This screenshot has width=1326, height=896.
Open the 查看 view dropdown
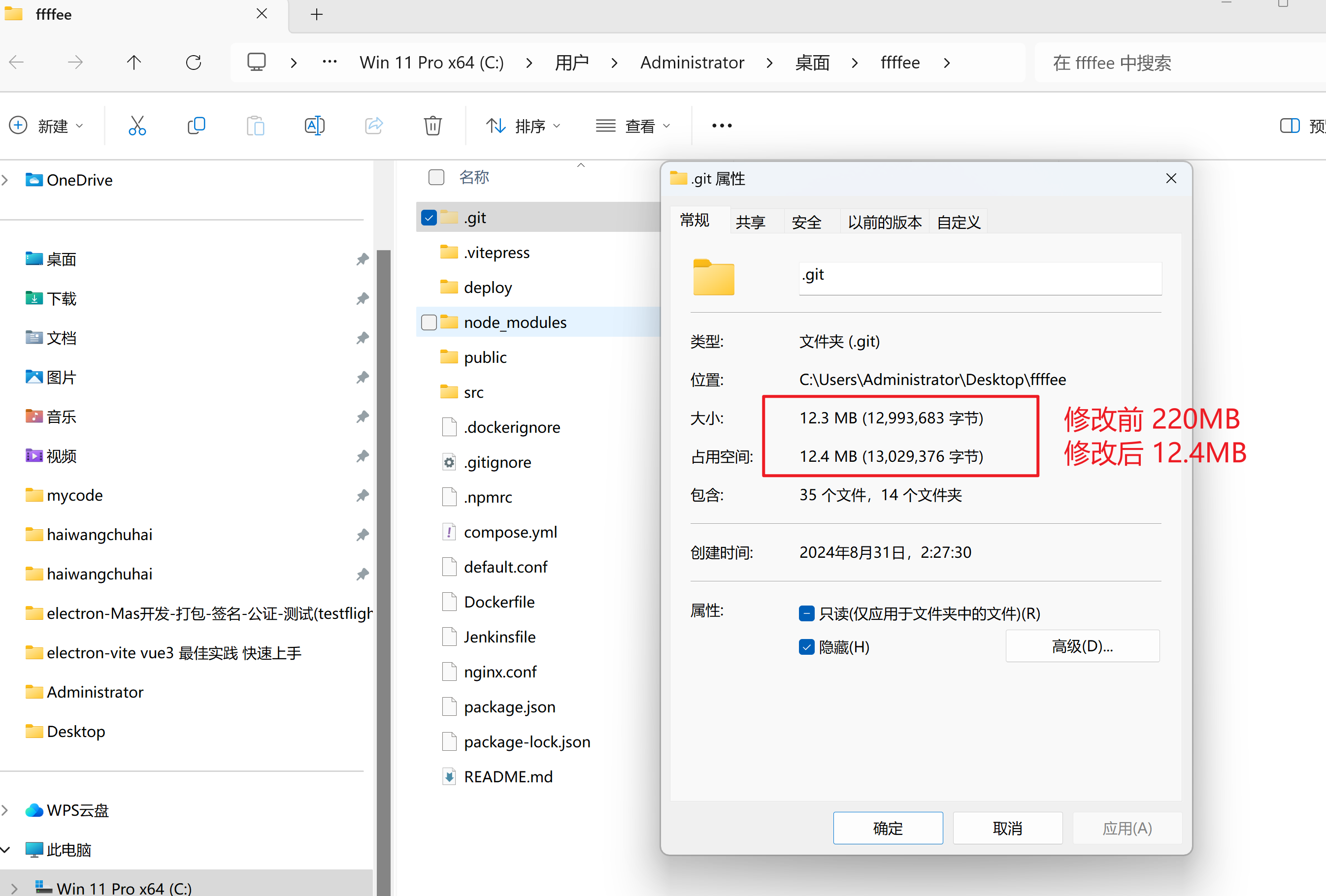(x=633, y=126)
